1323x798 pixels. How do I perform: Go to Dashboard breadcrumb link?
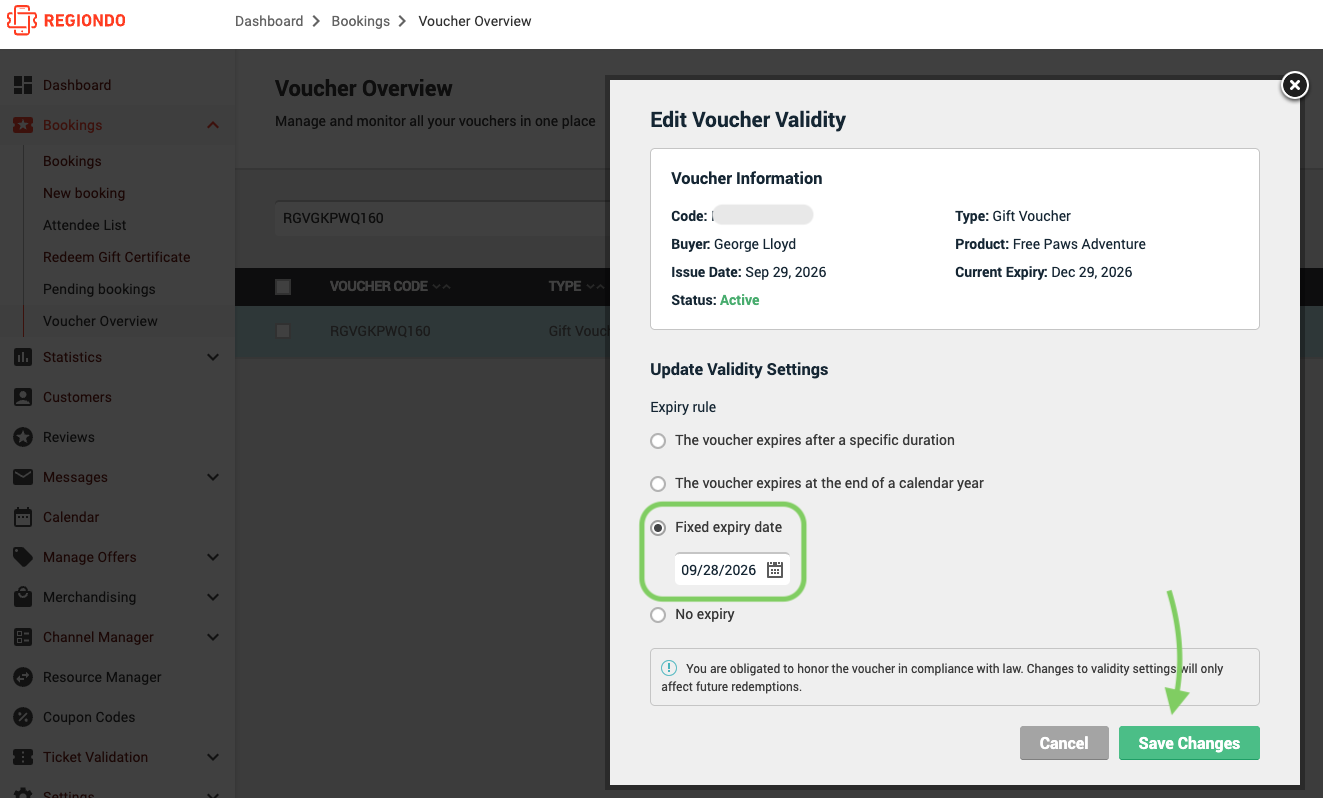pyautogui.click(x=269, y=21)
